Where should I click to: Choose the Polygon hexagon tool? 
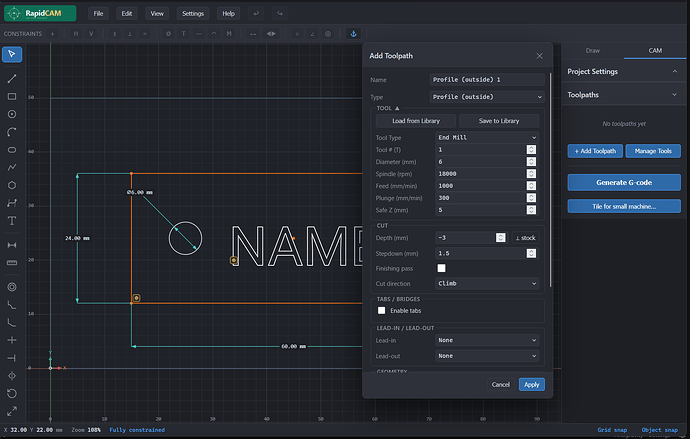pos(12,185)
